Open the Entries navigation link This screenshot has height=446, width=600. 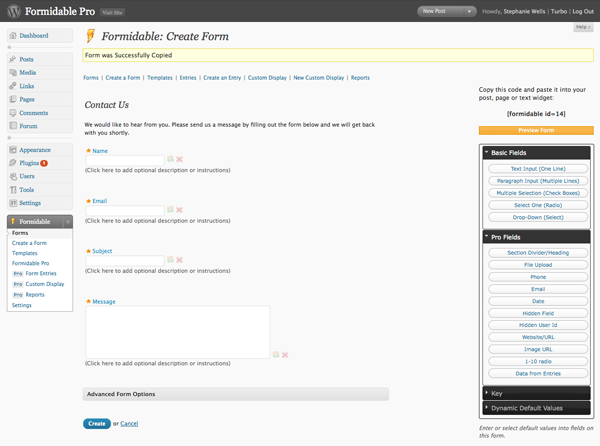(188, 78)
